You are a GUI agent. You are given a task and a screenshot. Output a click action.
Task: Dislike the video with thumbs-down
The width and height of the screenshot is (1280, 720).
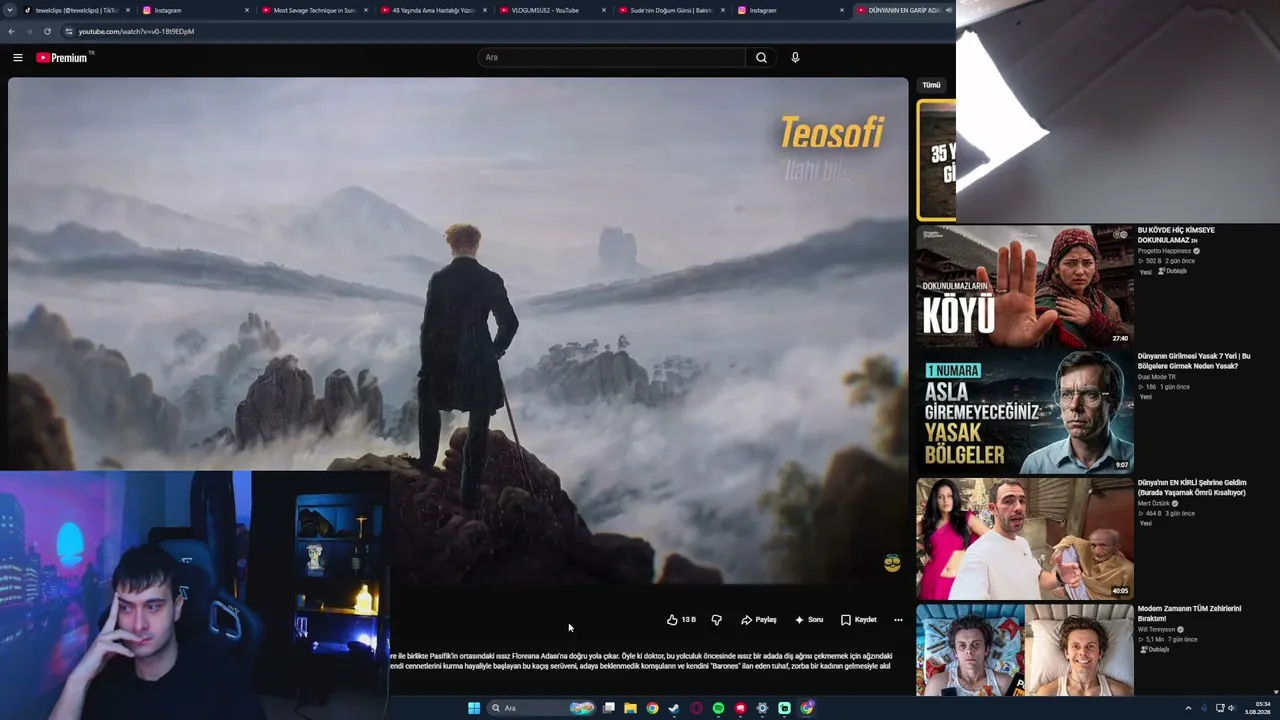pos(716,620)
